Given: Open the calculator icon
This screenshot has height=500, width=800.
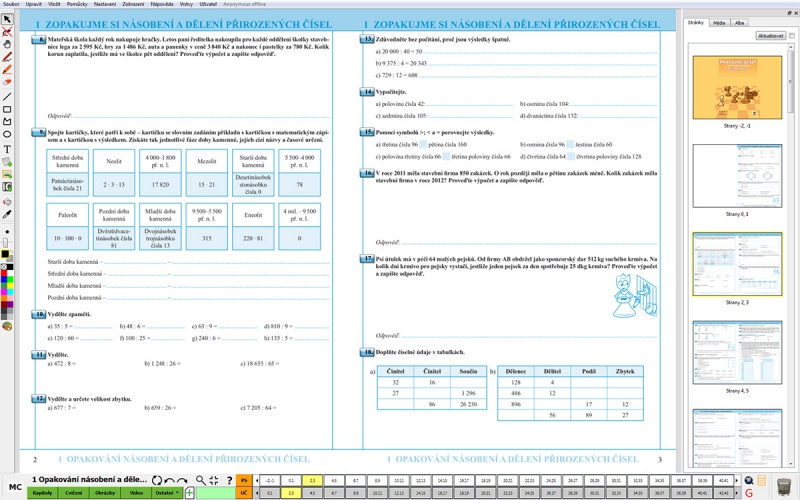Looking at the screenshot, I should [x=761, y=480].
